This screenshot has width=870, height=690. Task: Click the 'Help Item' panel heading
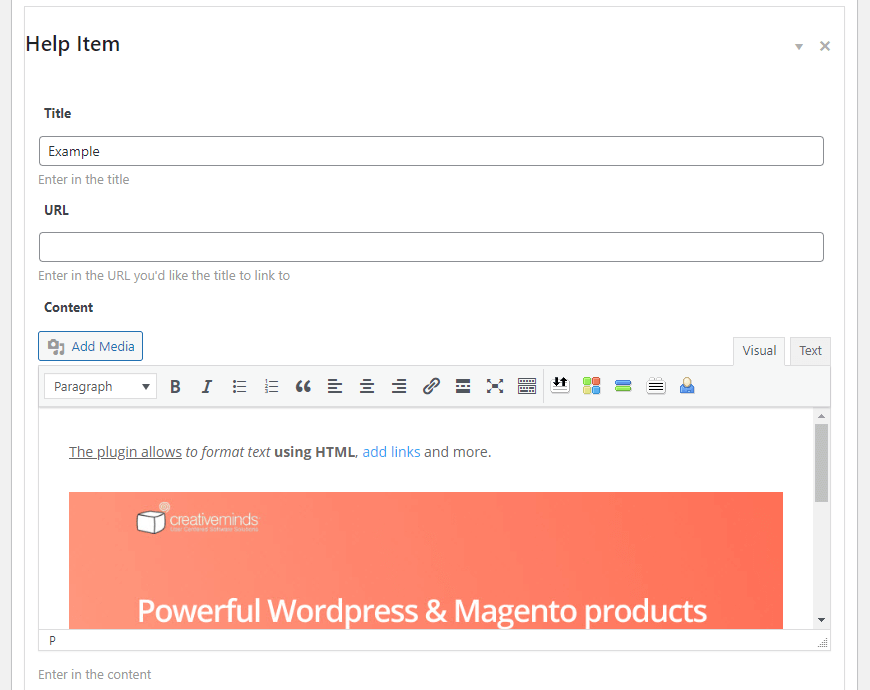pyautogui.click(x=73, y=44)
